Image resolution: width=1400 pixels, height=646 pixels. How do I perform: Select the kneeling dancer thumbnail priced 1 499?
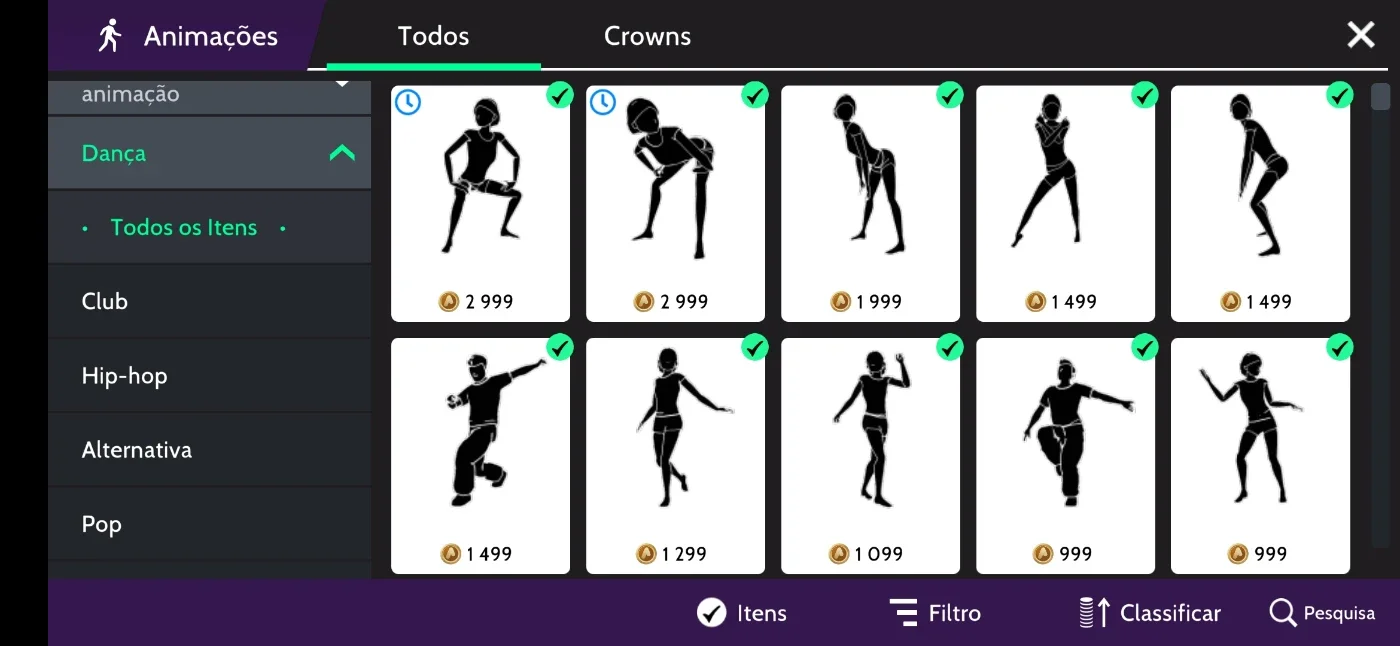pyautogui.click(x=480, y=456)
